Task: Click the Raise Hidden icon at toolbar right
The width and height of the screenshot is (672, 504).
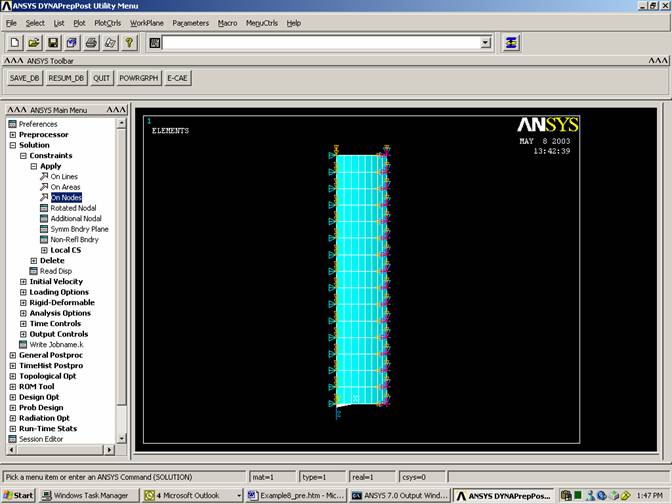Action: pos(512,43)
